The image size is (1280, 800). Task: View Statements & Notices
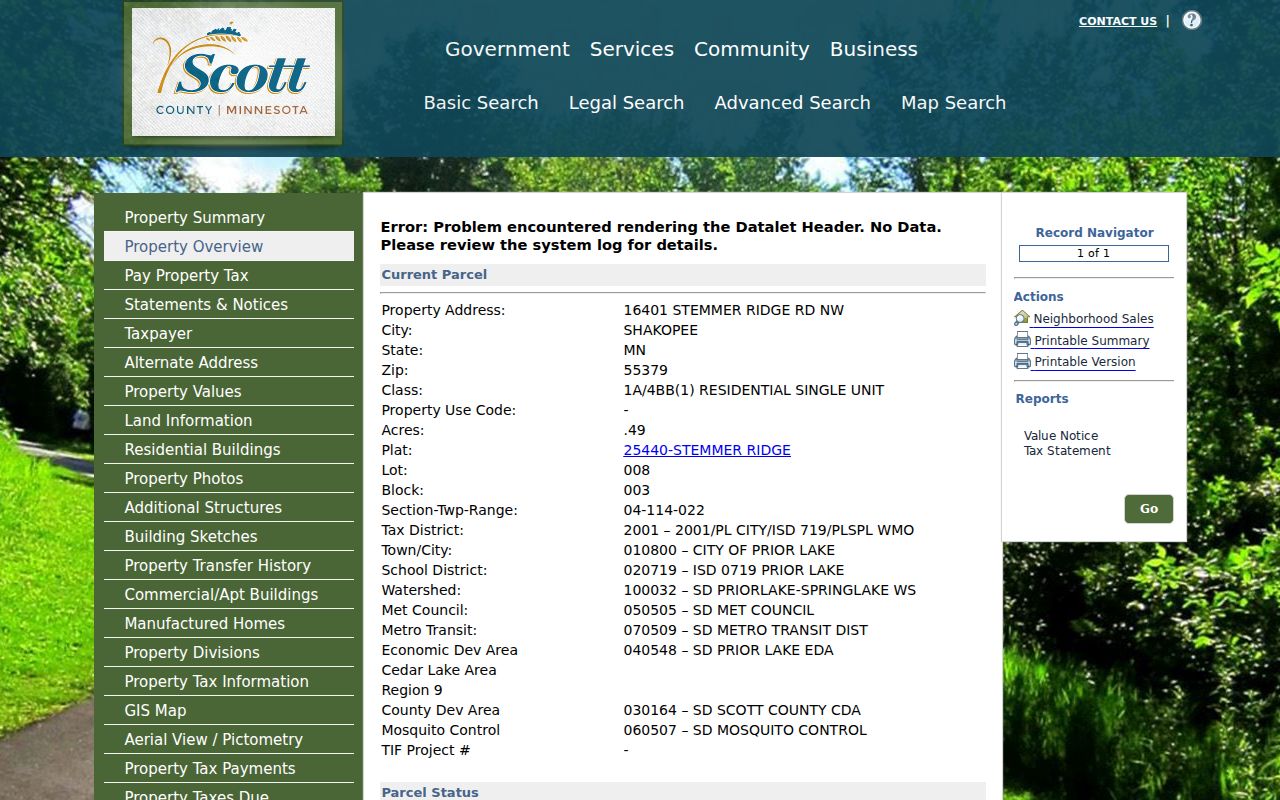click(229, 304)
